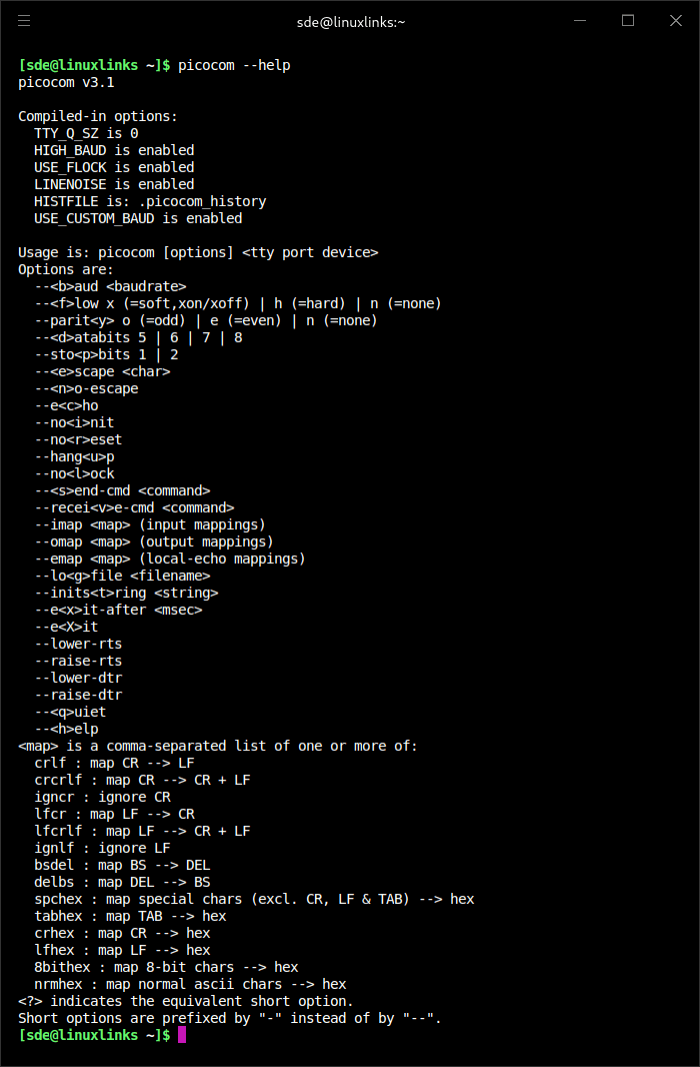Click the nrmhex normal ascii chars line
The image size is (700, 1067).
click(190, 984)
